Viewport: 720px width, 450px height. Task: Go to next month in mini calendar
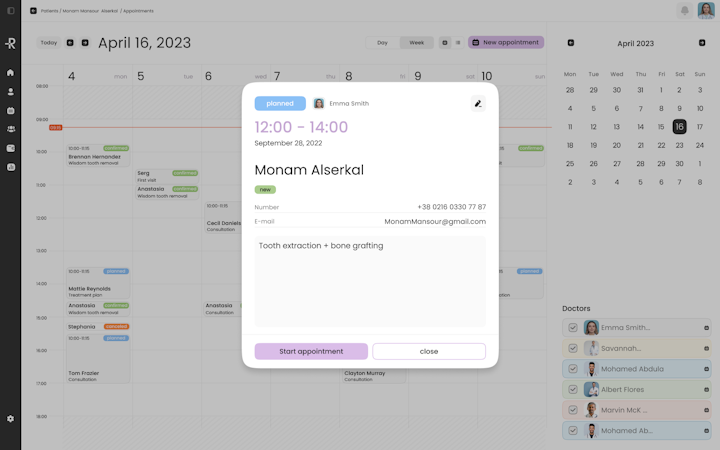(702, 43)
